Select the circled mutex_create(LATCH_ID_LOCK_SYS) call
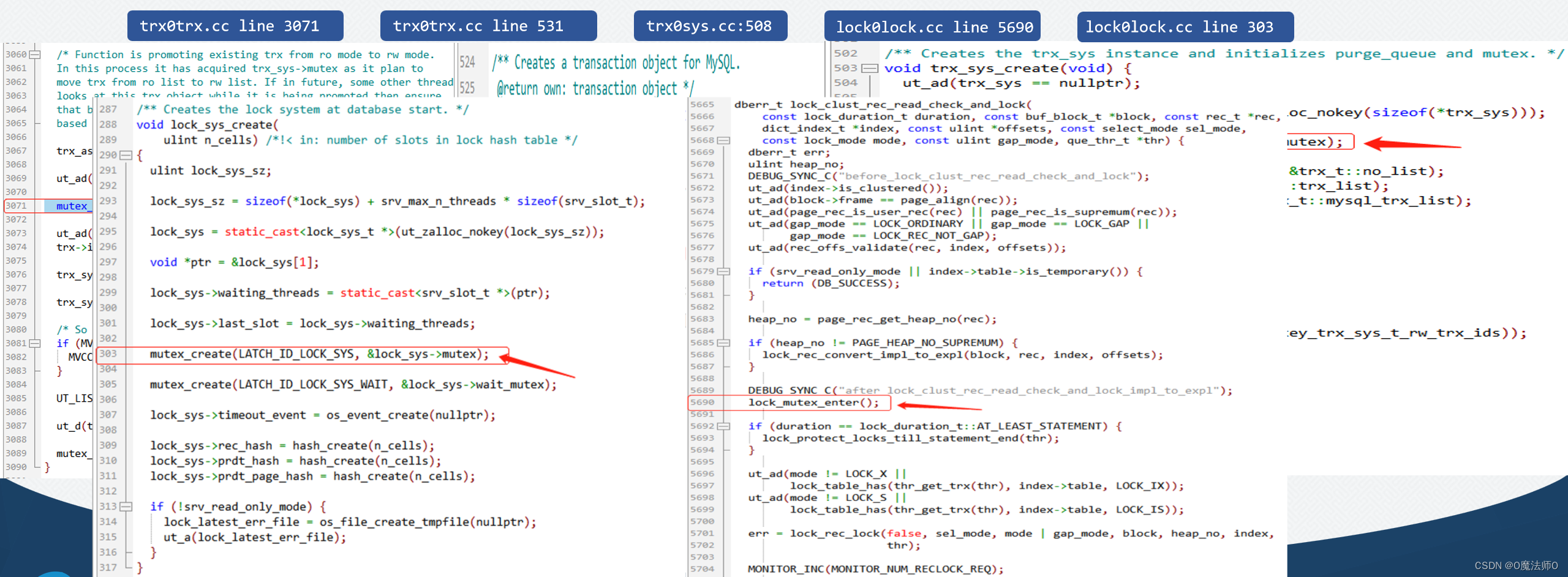The width and height of the screenshot is (1568, 577). point(318,353)
